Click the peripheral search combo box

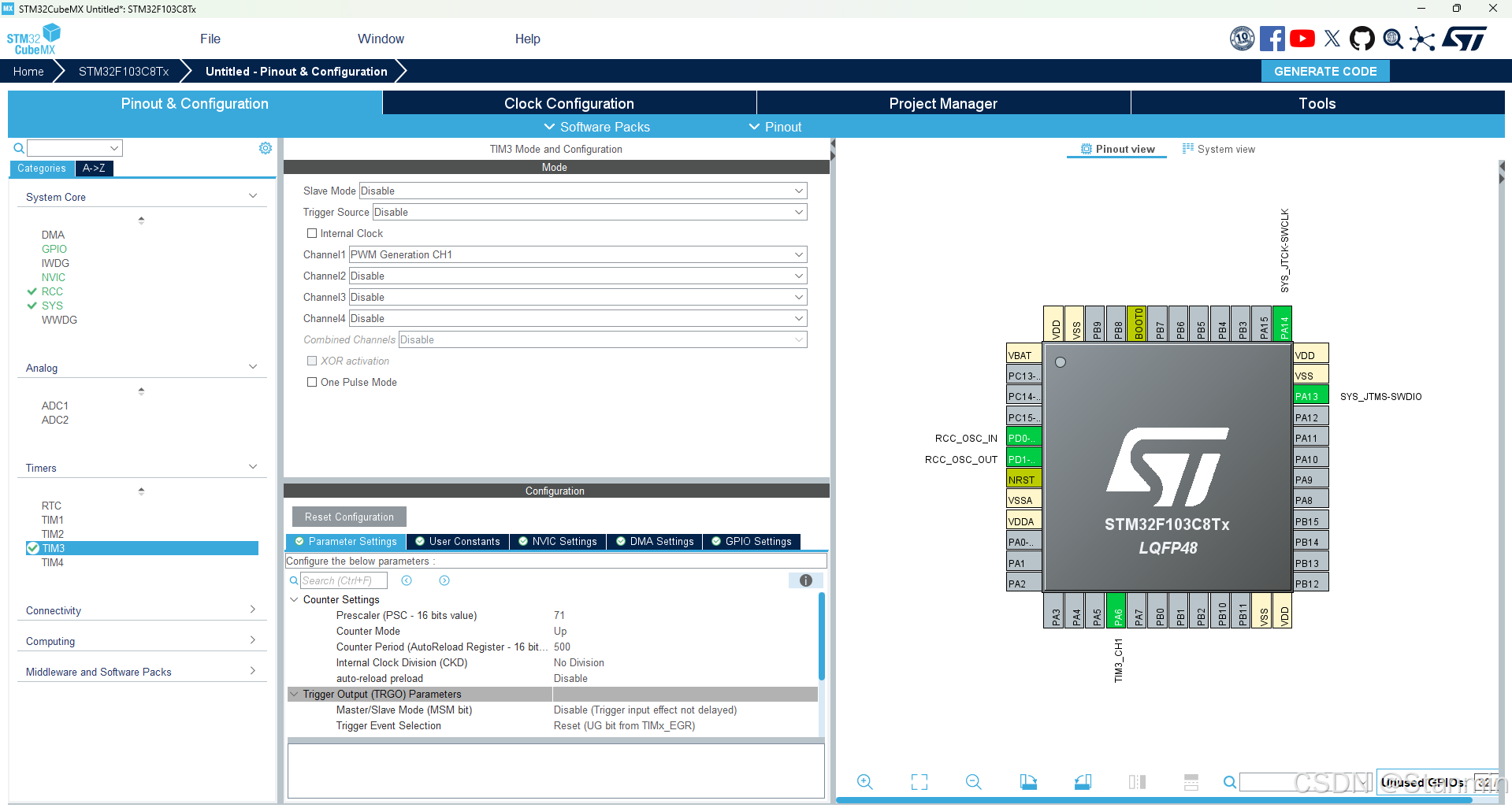tap(75, 148)
